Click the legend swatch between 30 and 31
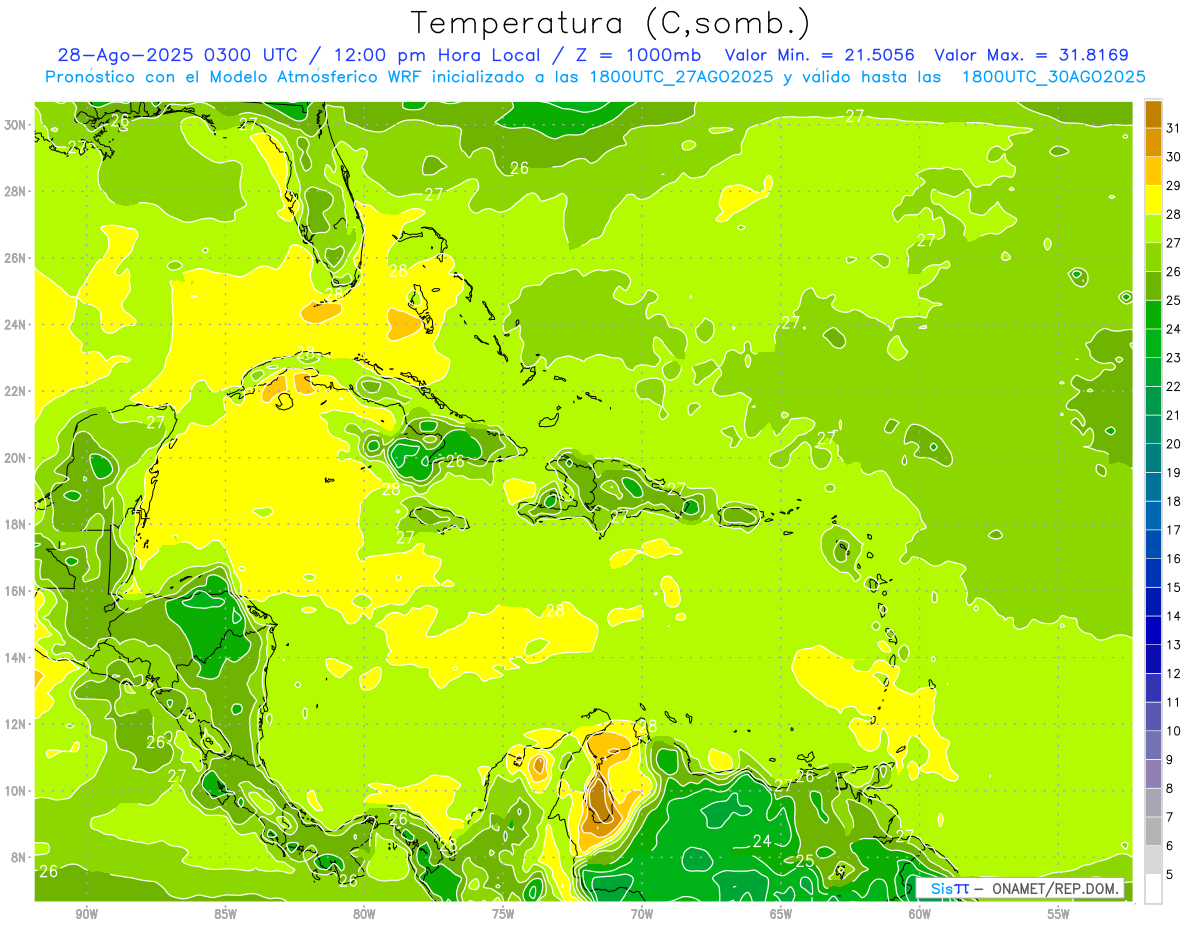 1153,142
